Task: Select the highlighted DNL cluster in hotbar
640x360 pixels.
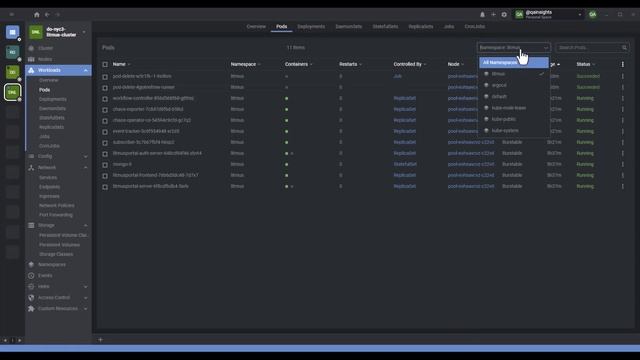Action: (x=12, y=92)
